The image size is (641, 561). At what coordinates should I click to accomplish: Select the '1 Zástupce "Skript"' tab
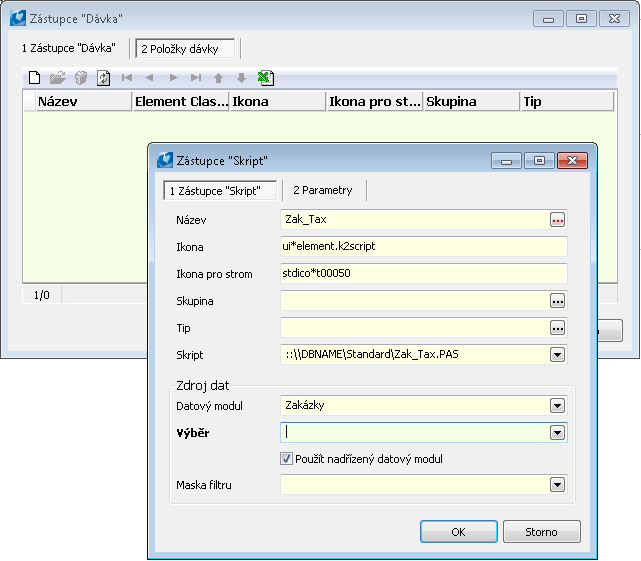(220, 191)
